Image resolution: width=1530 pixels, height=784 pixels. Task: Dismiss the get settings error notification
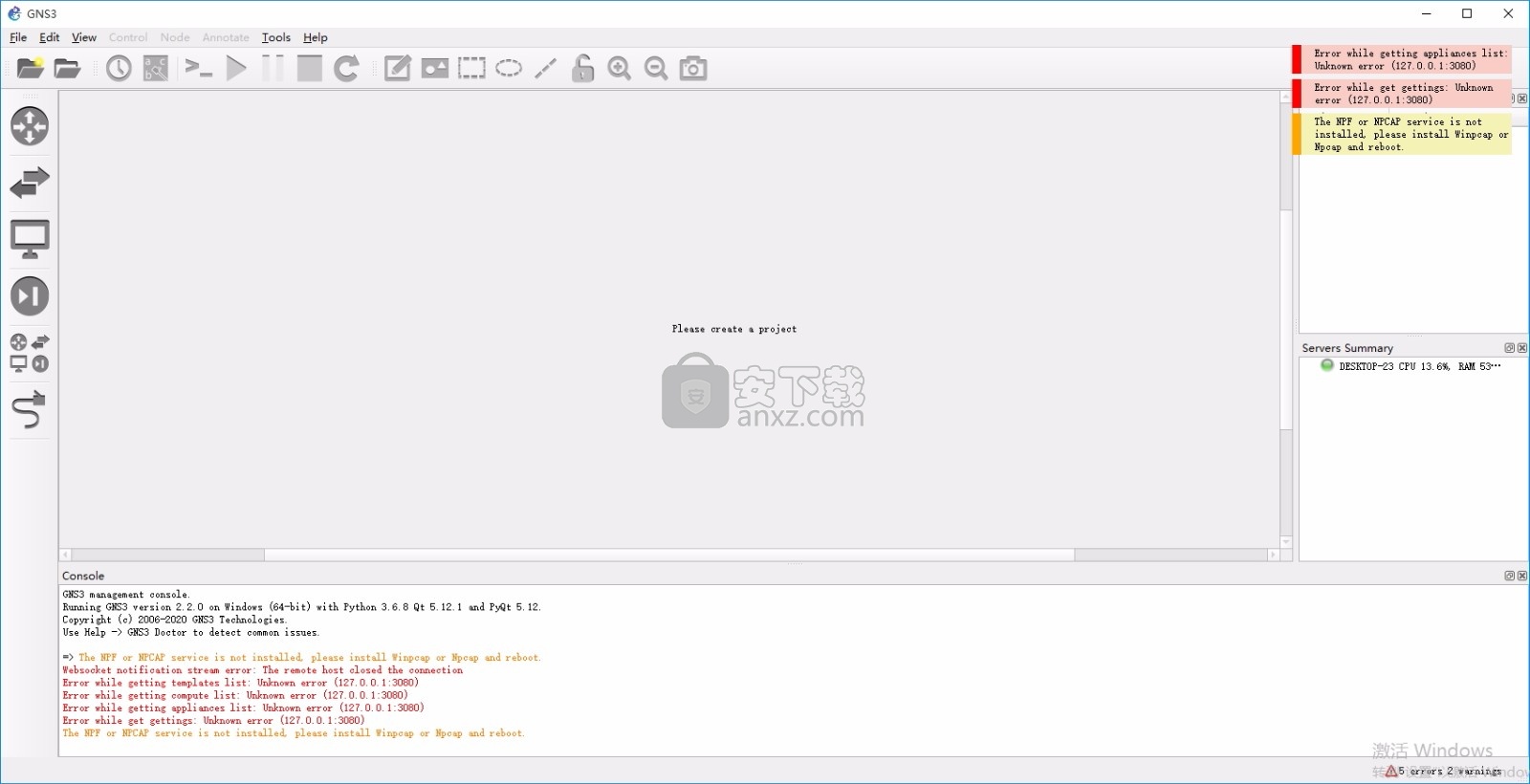(x=1402, y=94)
